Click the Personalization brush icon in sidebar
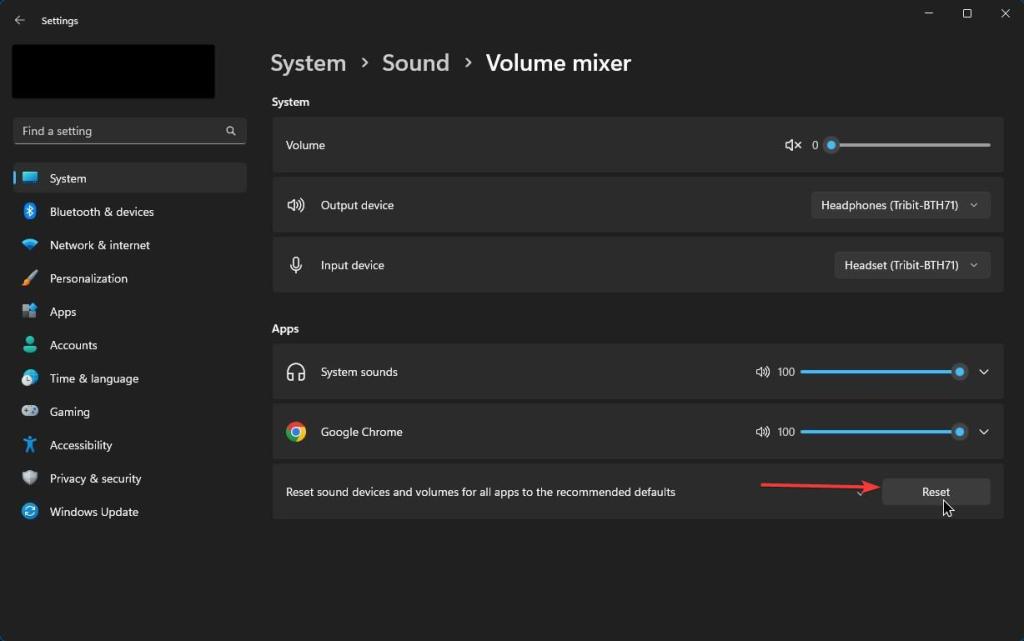This screenshot has width=1024, height=641. (28, 278)
